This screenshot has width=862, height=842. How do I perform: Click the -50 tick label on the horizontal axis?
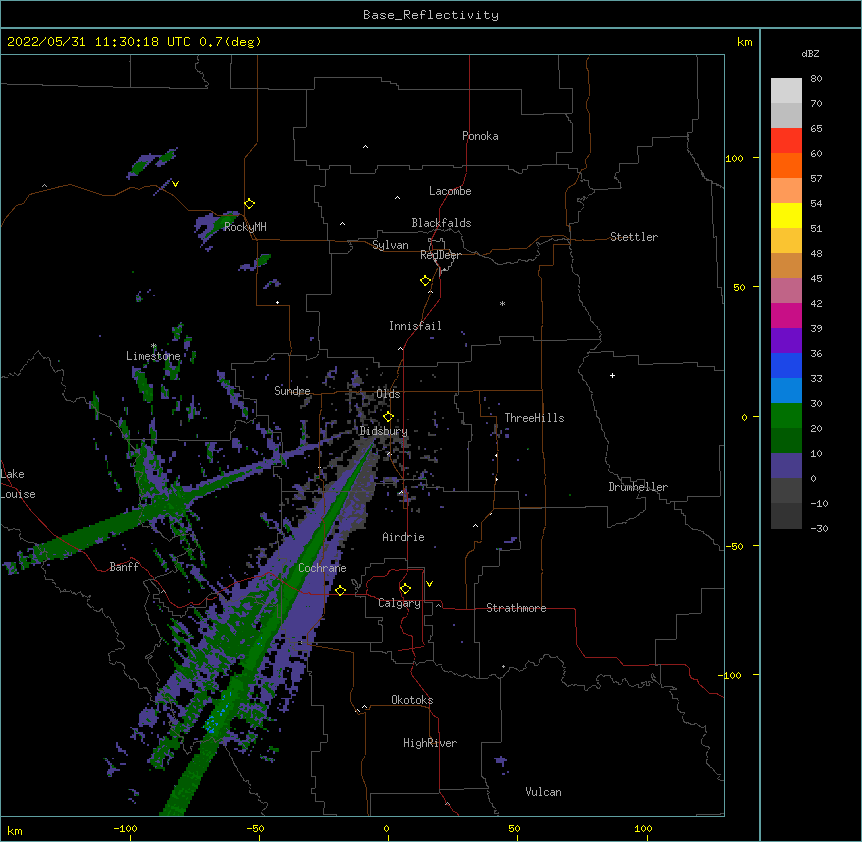click(x=255, y=829)
